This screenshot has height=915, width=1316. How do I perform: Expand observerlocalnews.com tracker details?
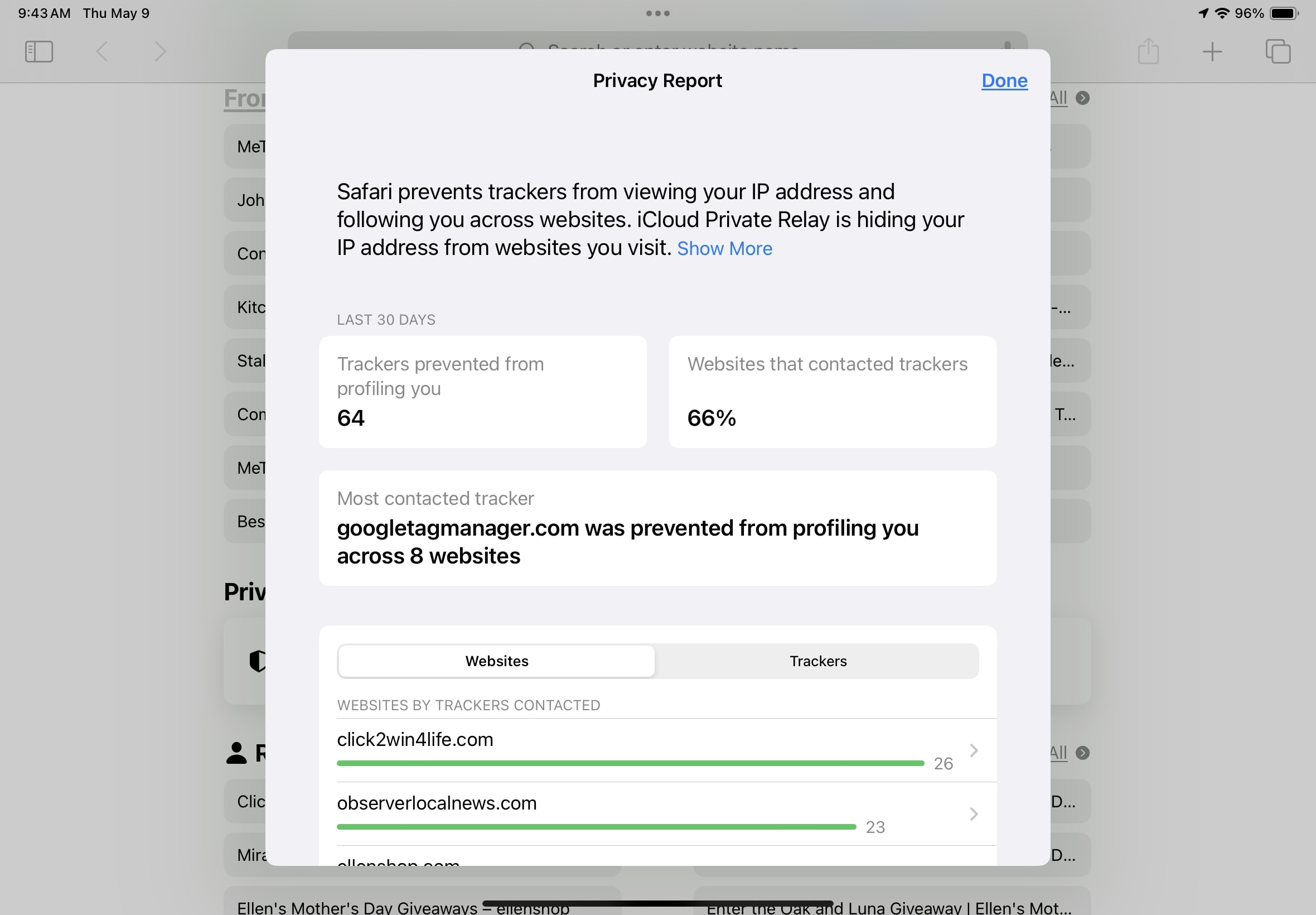click(x=973, y=813)
